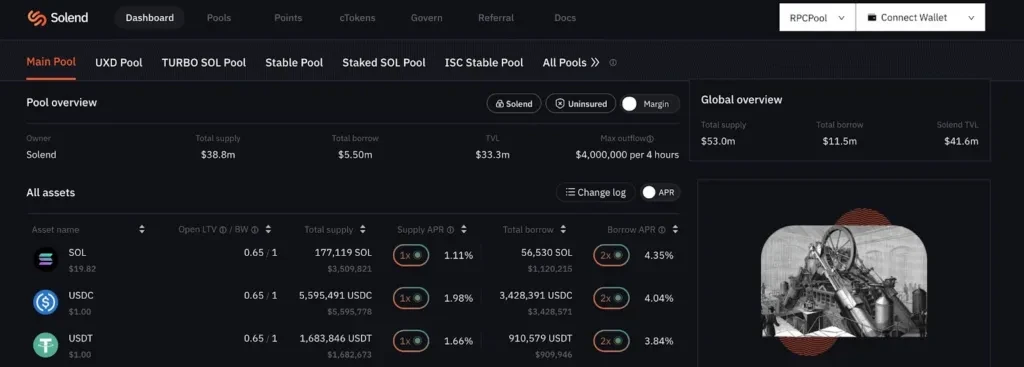Screen dimensions: 1024x367
Task: Click the Solend logo icon
Action: (37, 18)
